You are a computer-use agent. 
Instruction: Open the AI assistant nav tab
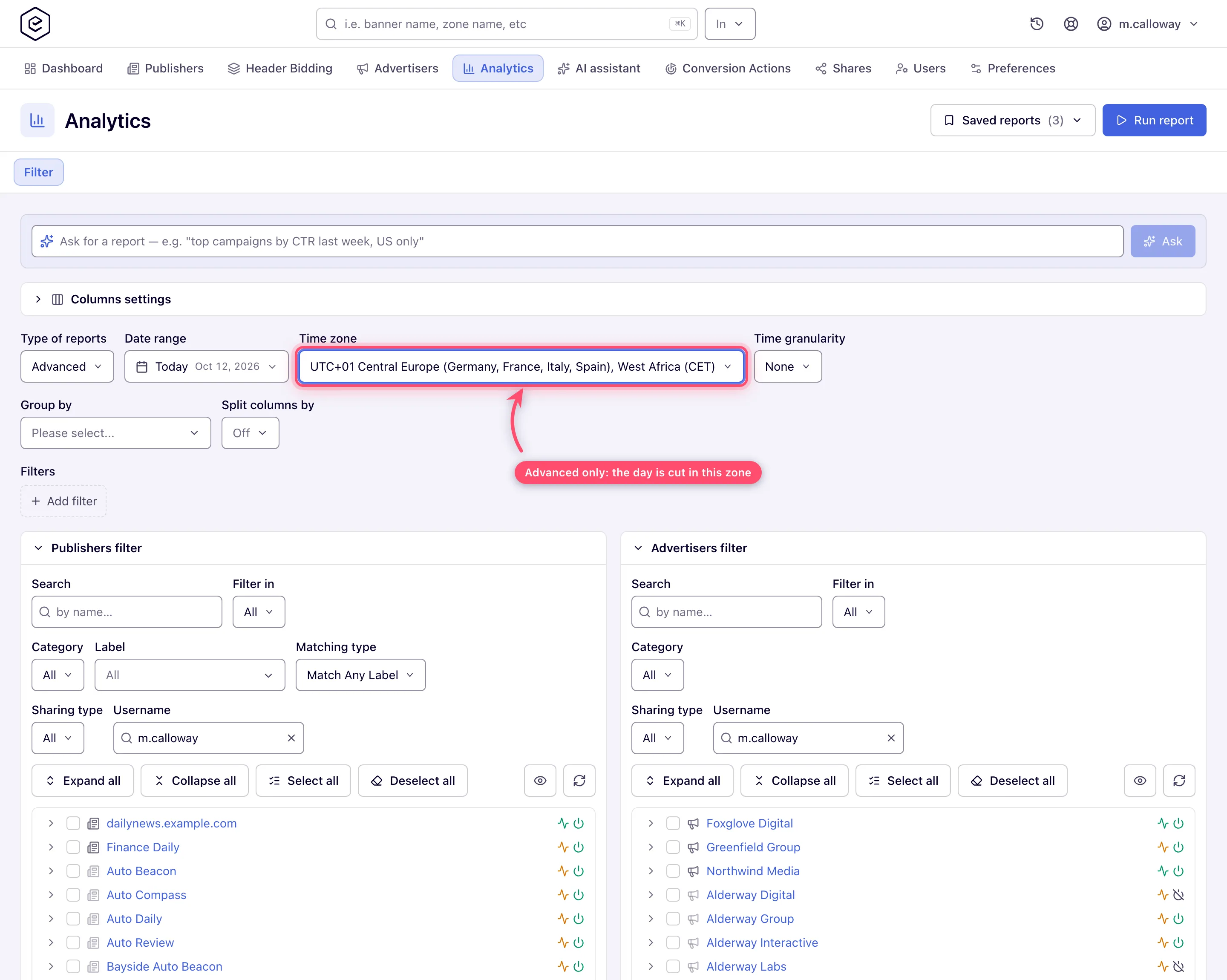point(599,68)
